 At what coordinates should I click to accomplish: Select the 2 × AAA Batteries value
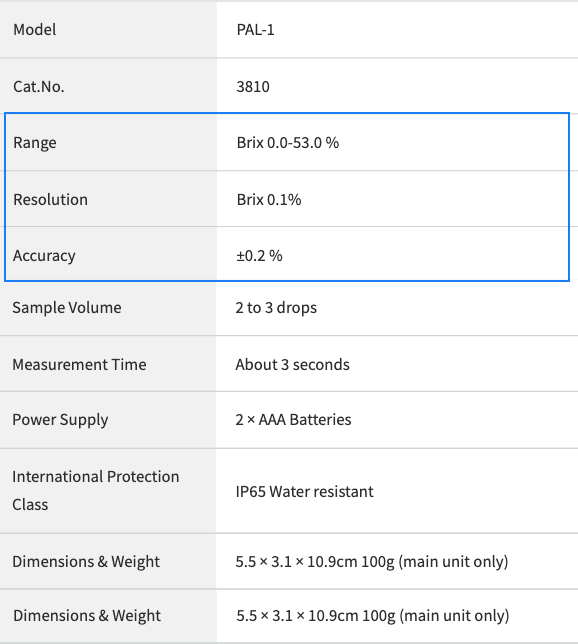(293, 420)
